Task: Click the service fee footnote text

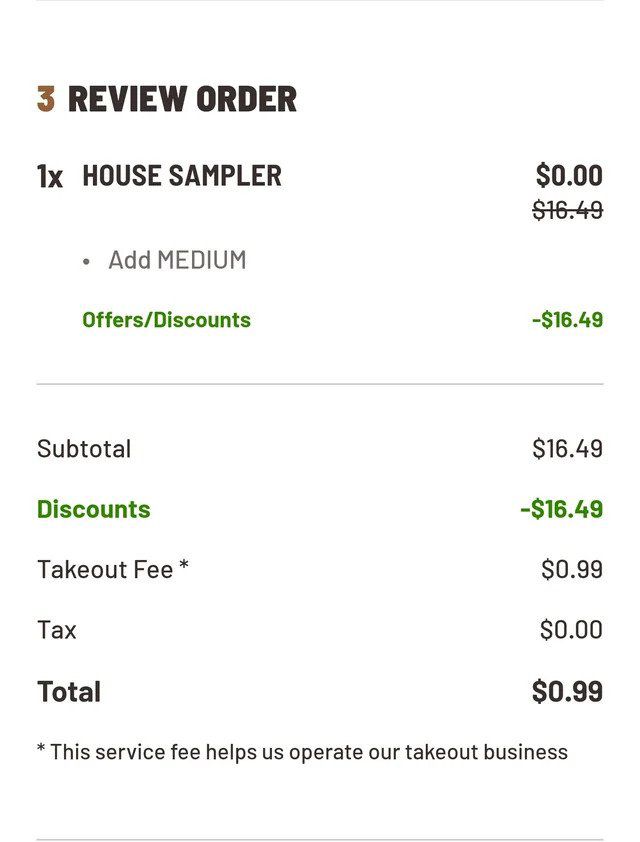Action: [302, 752]
